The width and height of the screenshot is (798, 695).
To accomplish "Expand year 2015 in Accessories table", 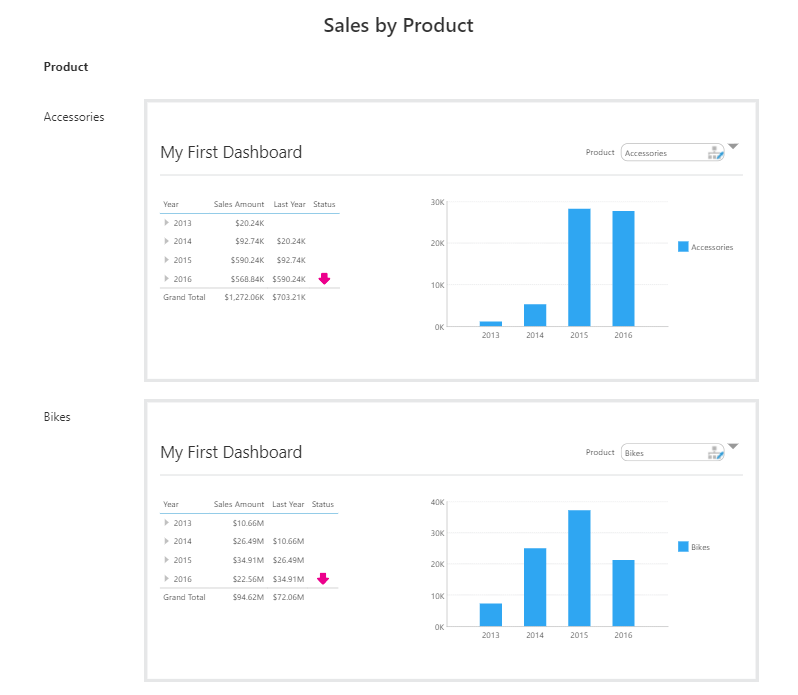I will [x=167, y=260].
